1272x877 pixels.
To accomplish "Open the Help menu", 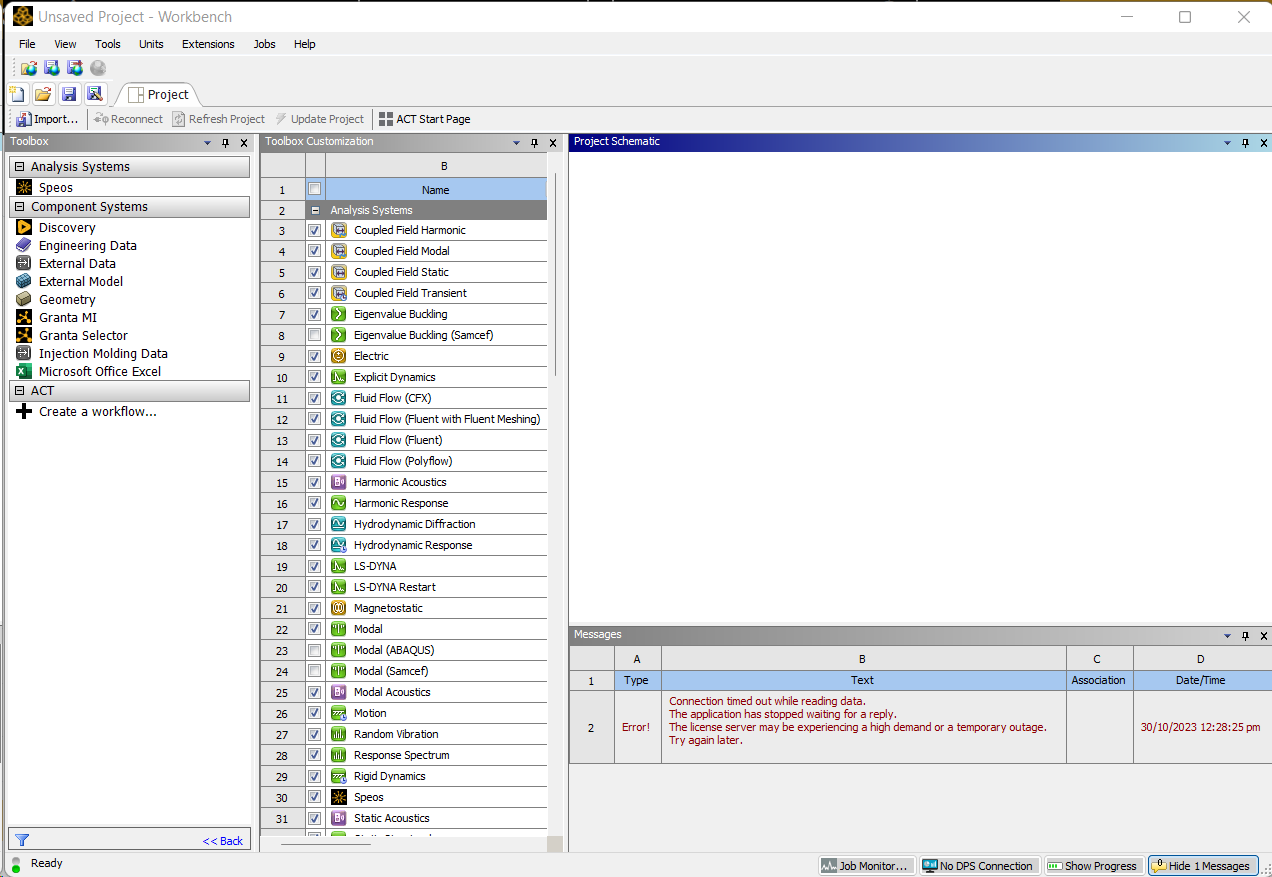I will (x=305, y=44).
